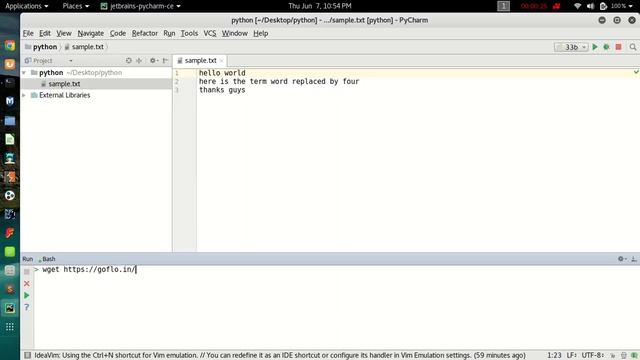Close the sample.txt editor tab

pos(222,60)
